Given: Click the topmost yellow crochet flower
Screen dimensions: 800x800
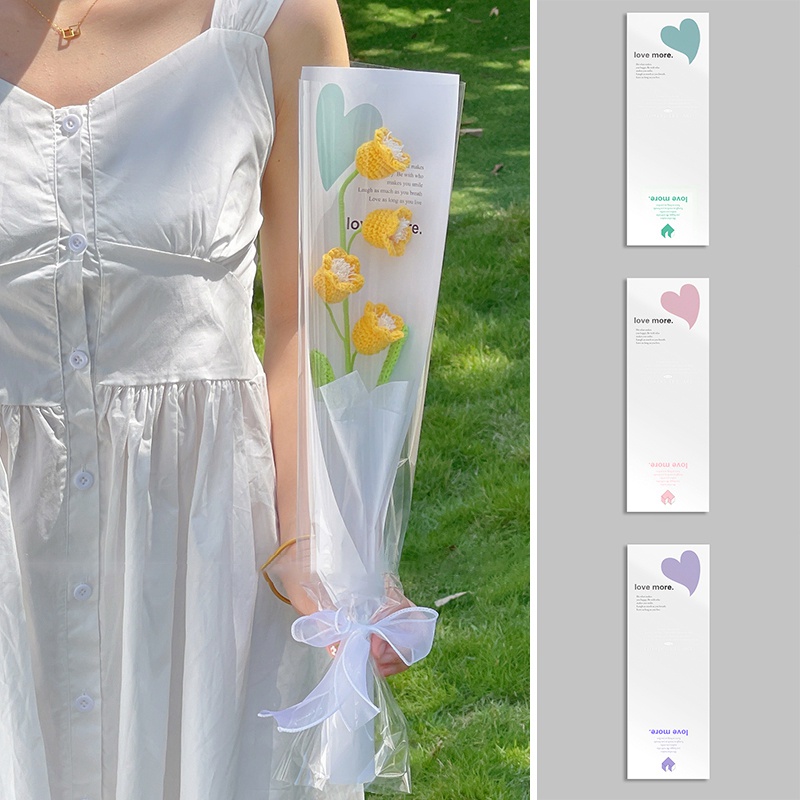Looking at the screenshot, I should coord(383,153).
